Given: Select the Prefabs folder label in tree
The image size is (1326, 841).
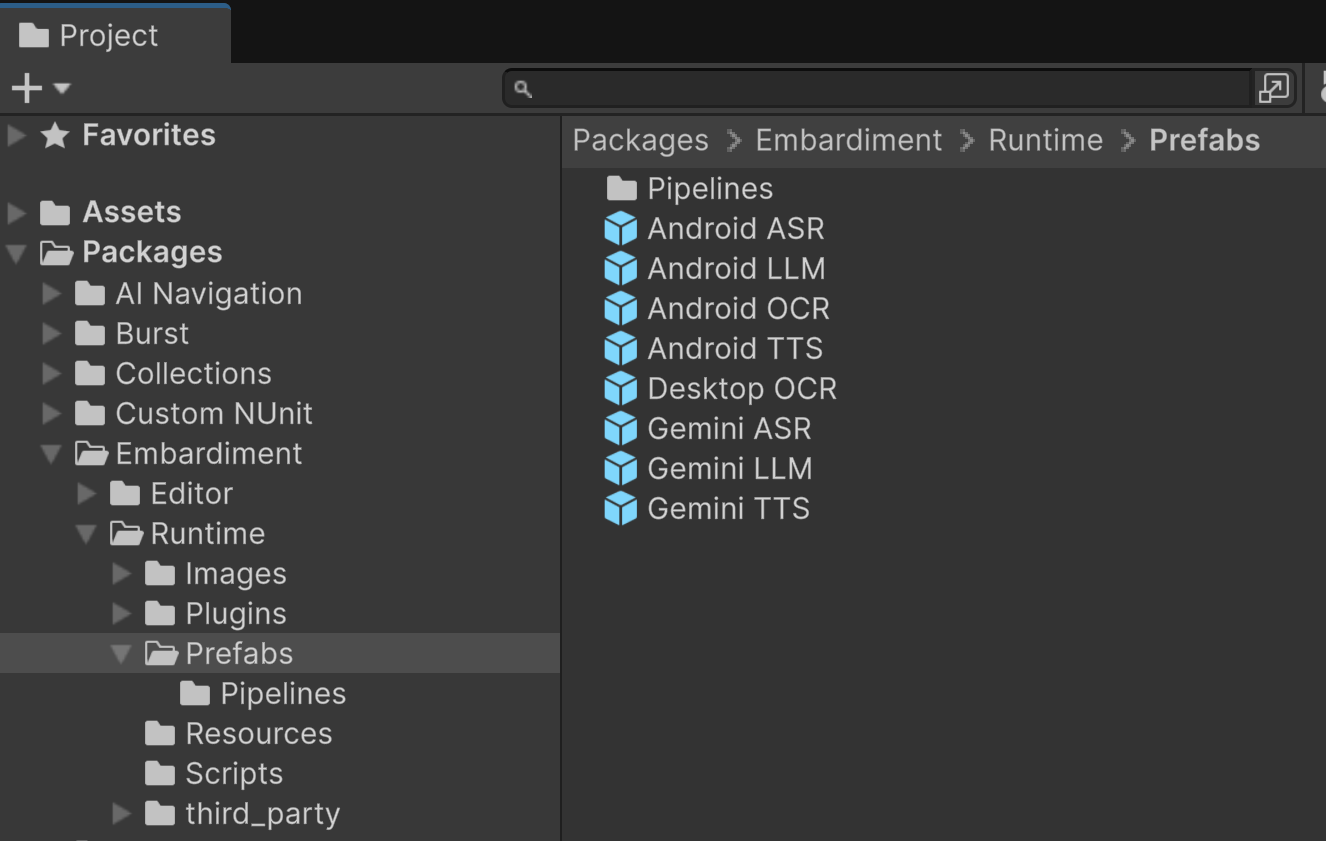Looking at the screenshot, I should (x=239, y=654).
